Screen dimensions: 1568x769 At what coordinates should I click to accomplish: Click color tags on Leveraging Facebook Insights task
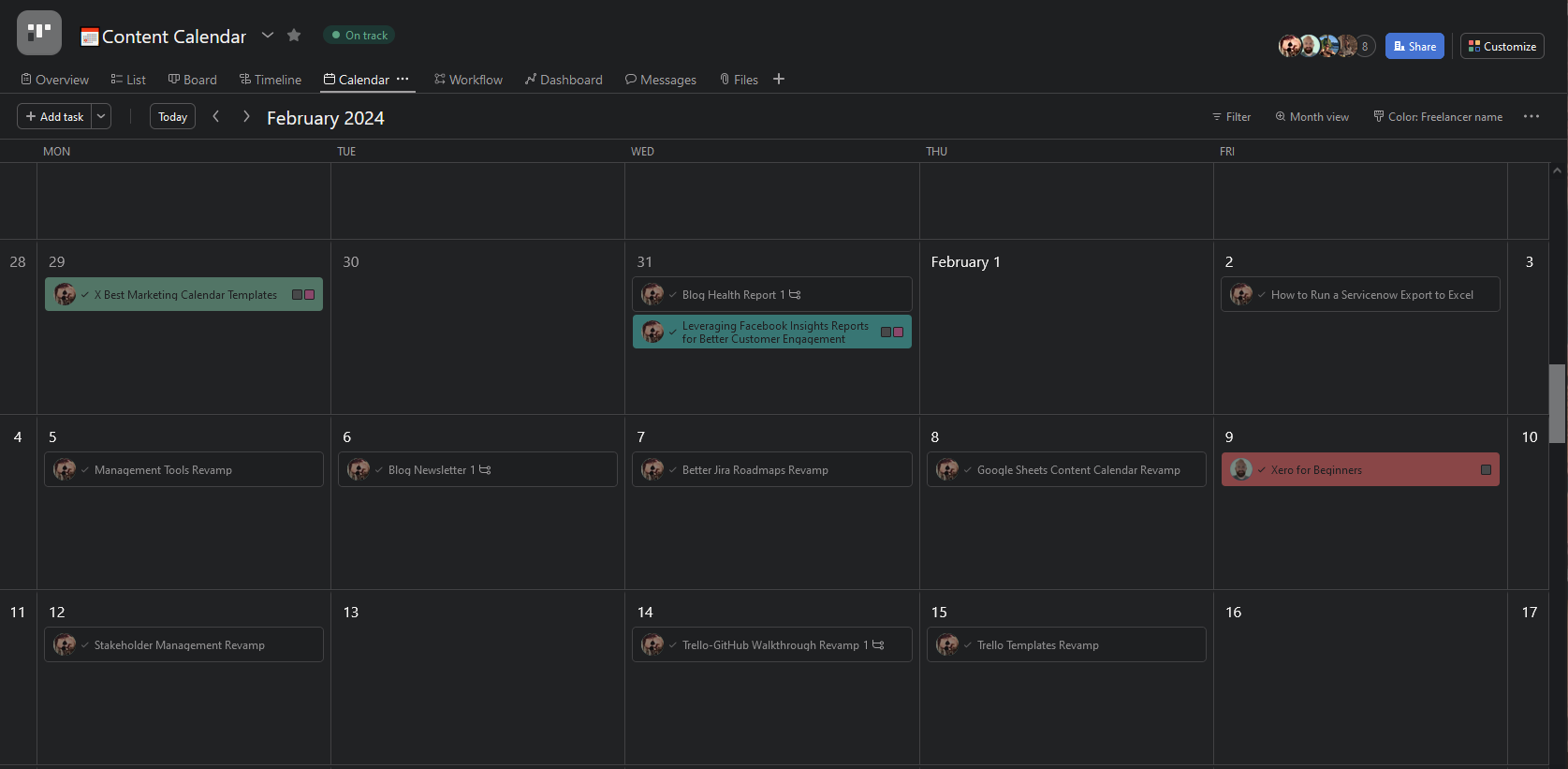tap(892, 332)
